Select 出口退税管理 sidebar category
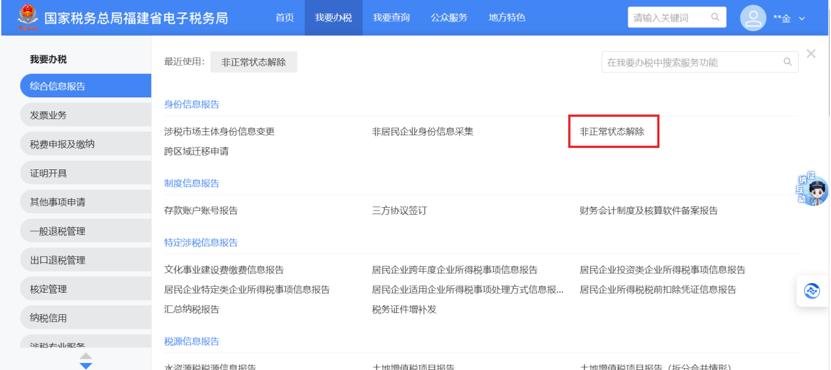Viewport: 831px width, 370px height. point(85,260)
